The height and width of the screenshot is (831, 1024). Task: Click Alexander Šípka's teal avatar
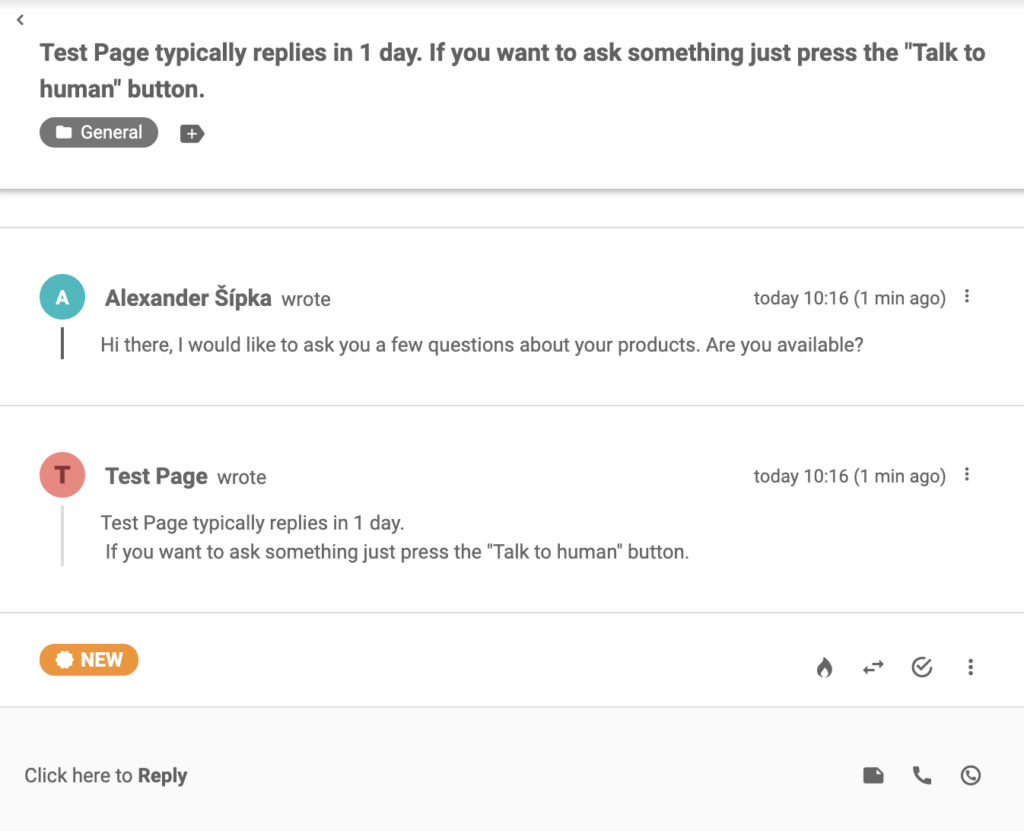[62, 297]
